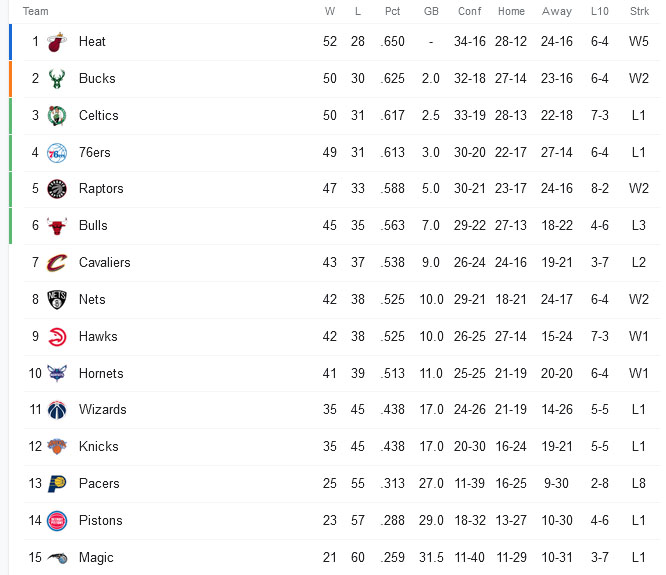Open the Pistons team name link

point(100,520)
